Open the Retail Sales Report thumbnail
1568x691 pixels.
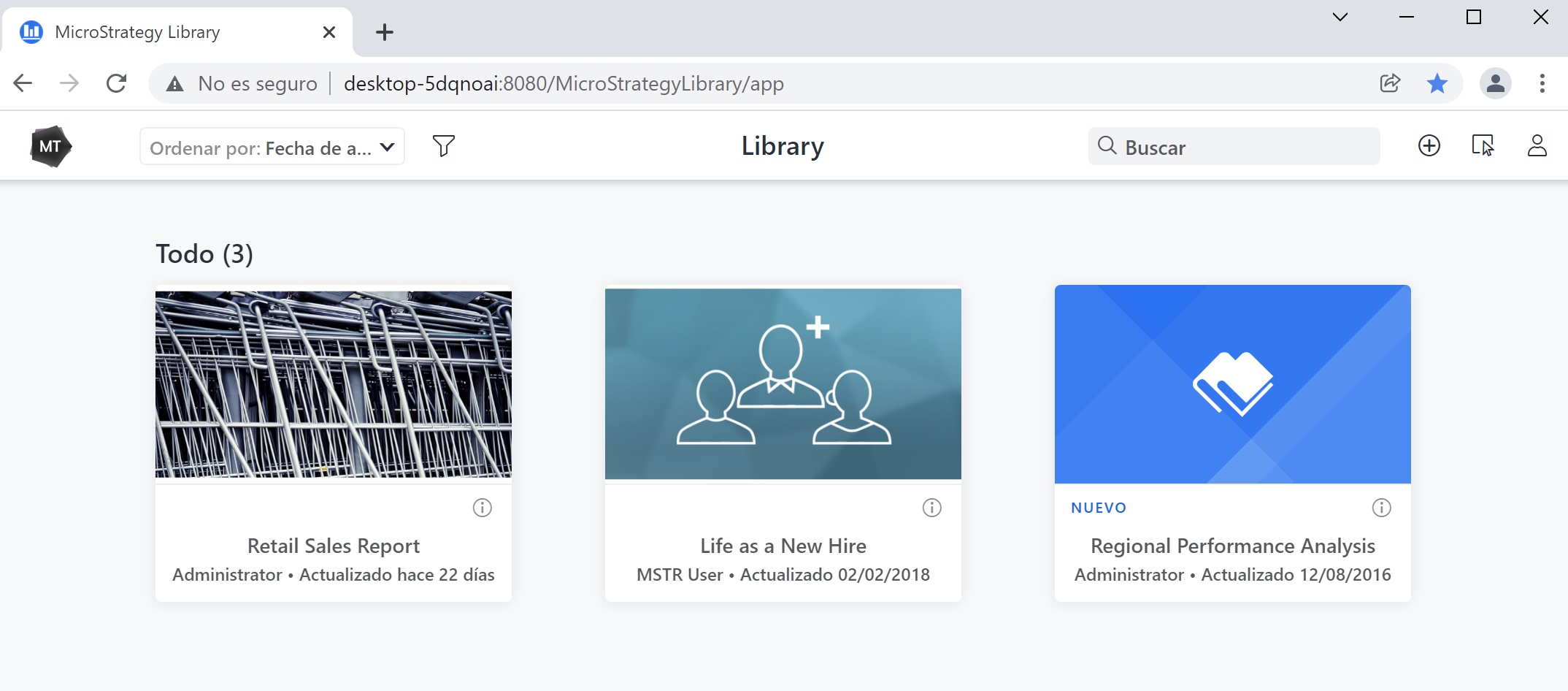334,384
